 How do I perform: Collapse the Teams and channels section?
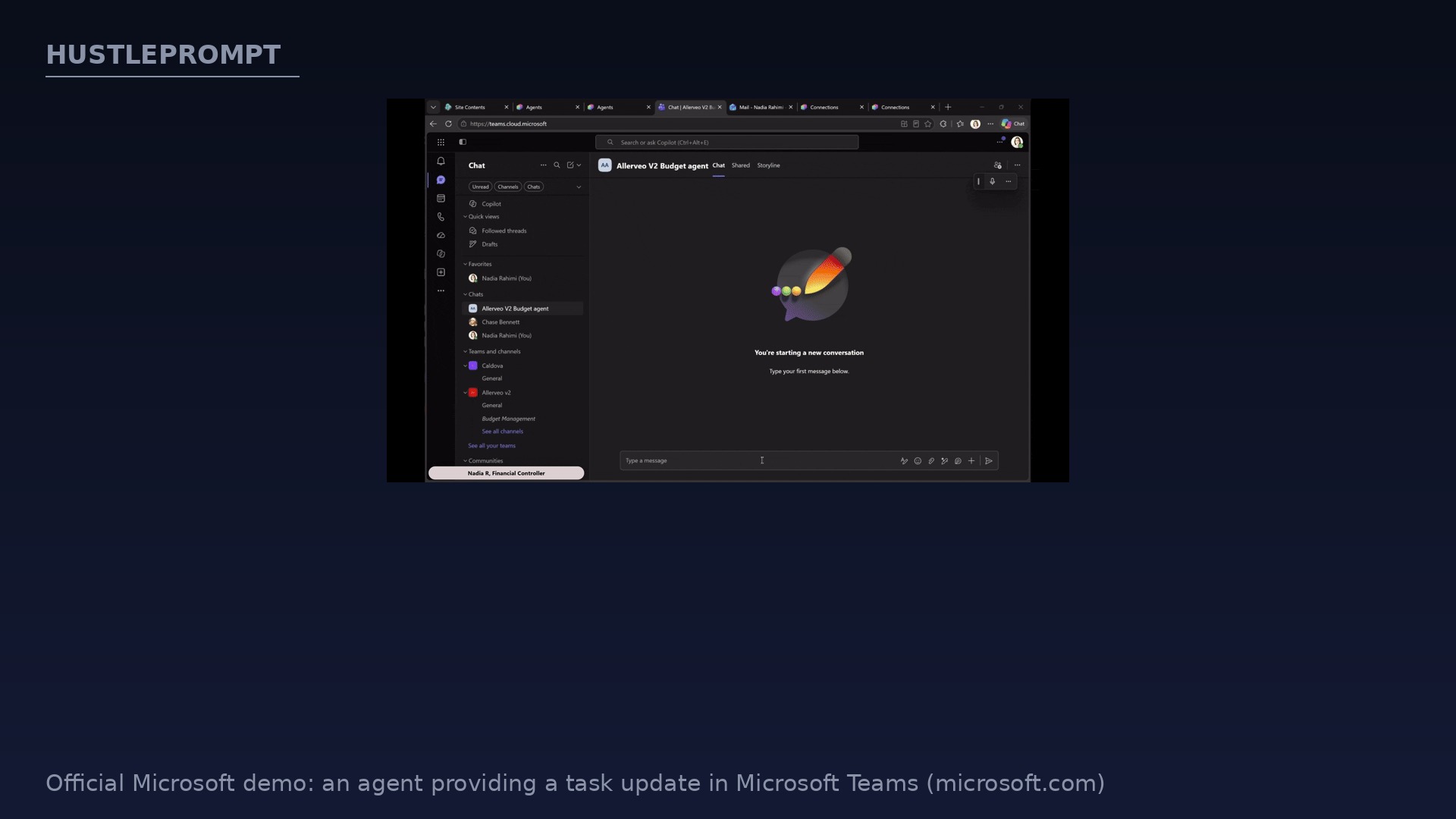(466, 352)
